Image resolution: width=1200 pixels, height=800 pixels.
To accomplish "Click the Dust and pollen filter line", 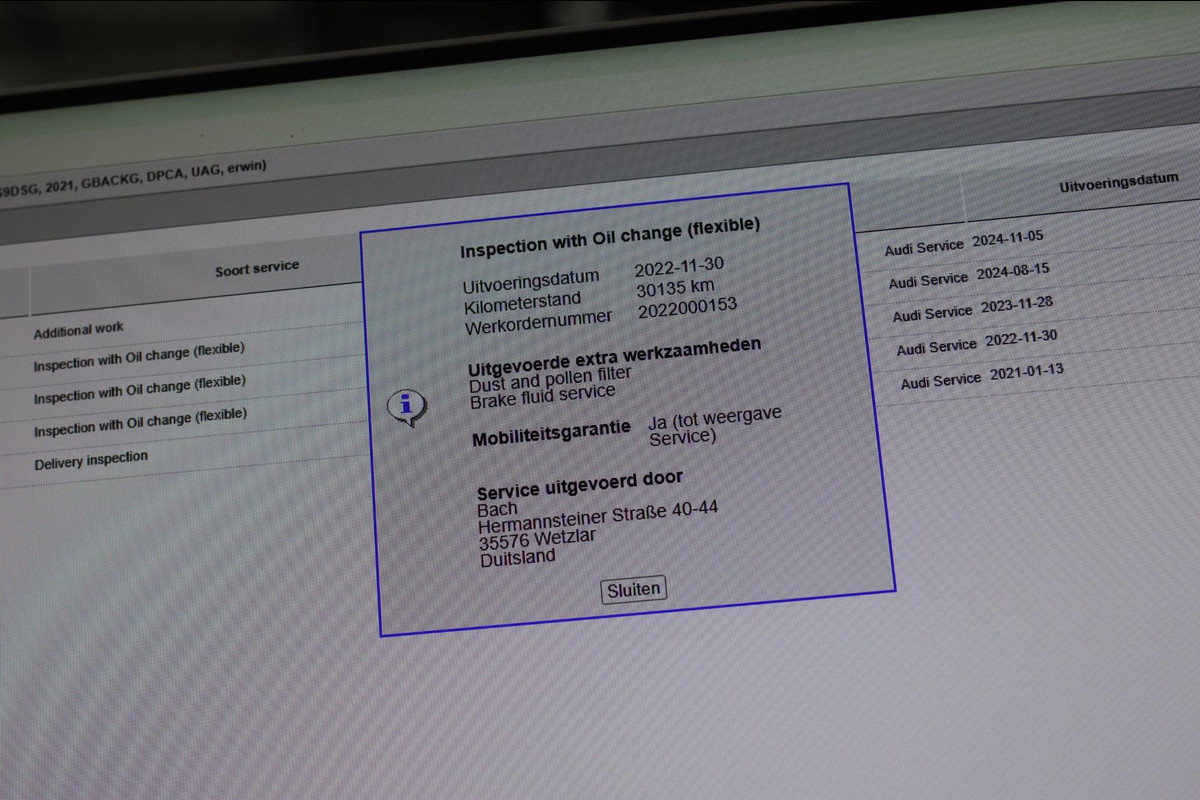I will coord(550,378).
